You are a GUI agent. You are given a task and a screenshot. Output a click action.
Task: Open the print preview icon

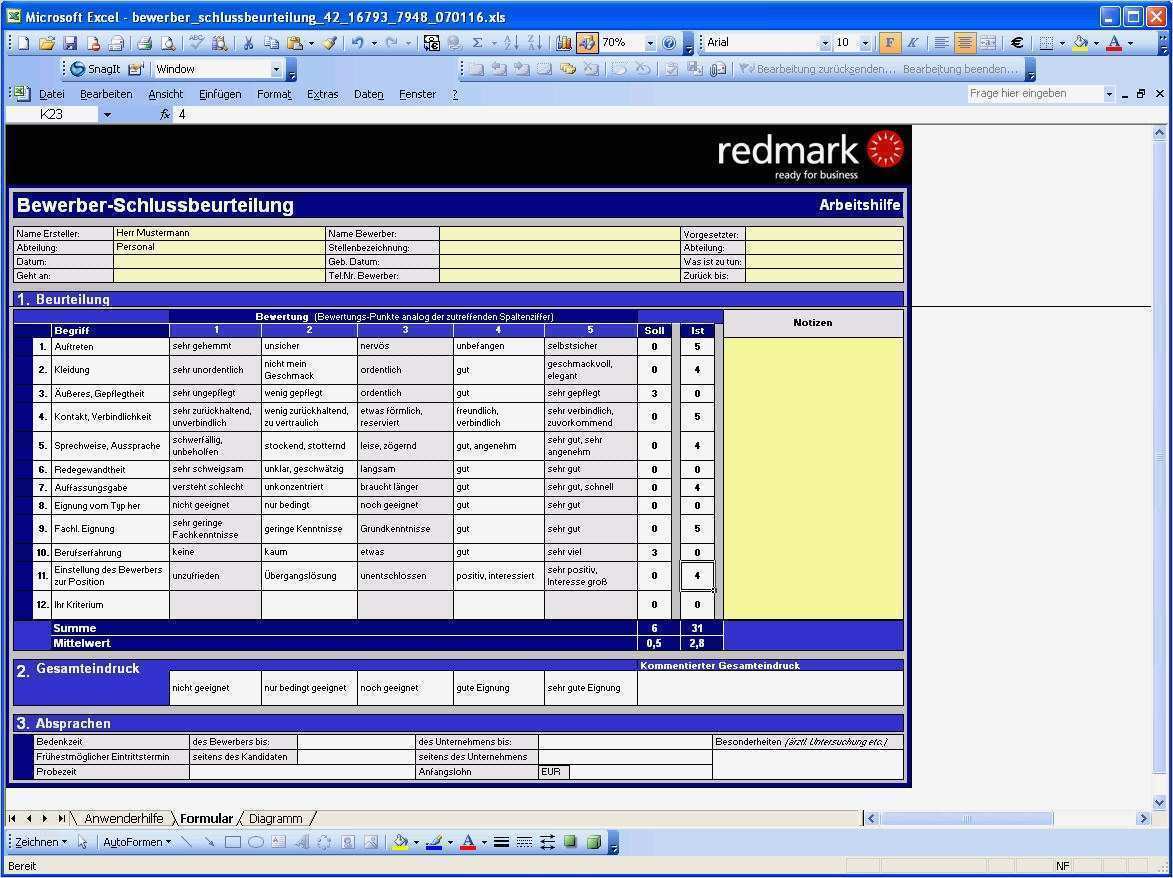[x=167, y=43]
